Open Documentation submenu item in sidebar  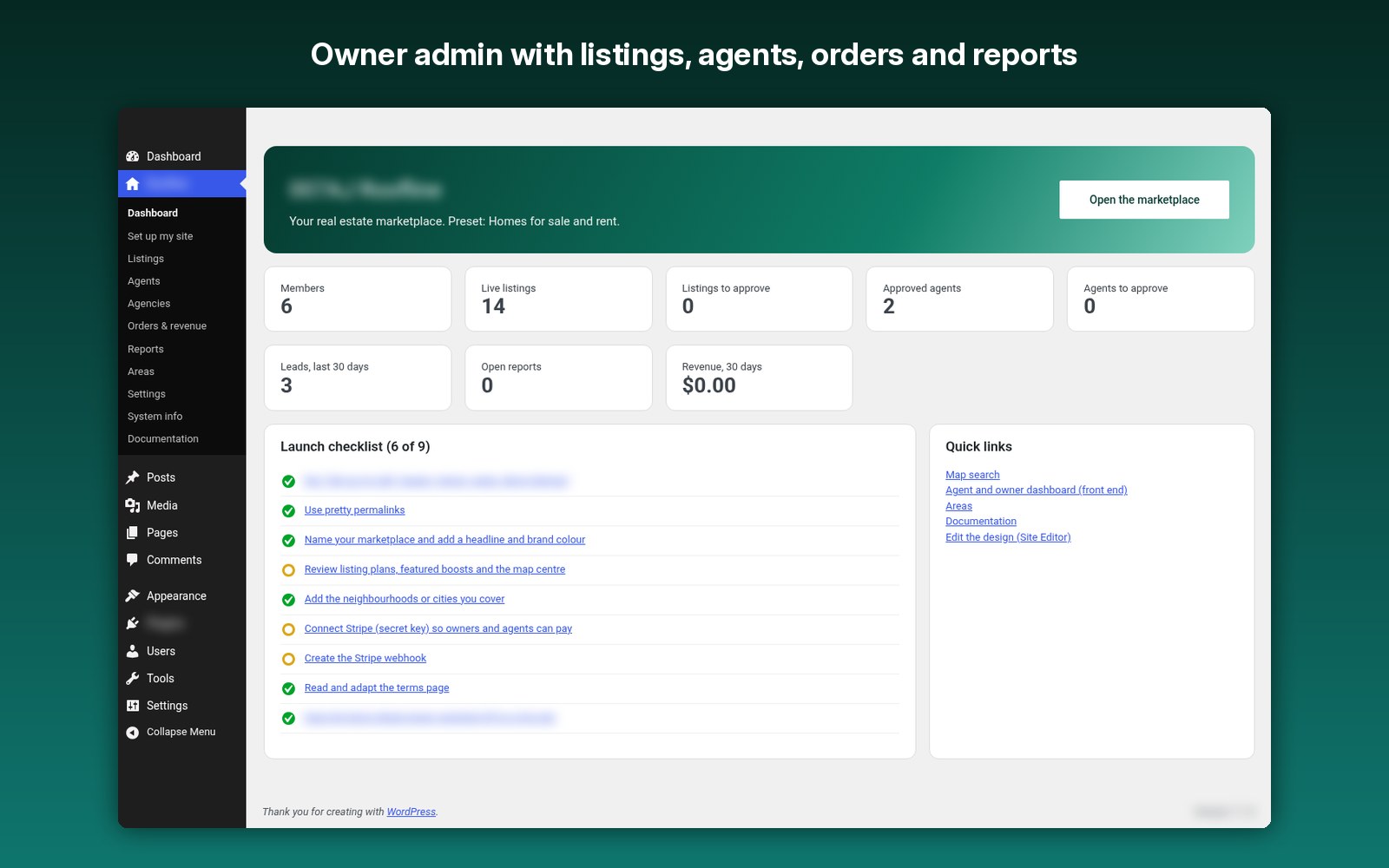pos(163,439)
